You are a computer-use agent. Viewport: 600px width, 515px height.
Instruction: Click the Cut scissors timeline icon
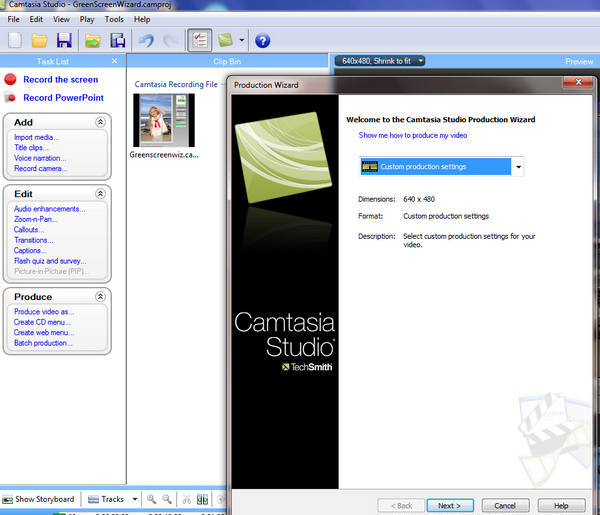186,499
